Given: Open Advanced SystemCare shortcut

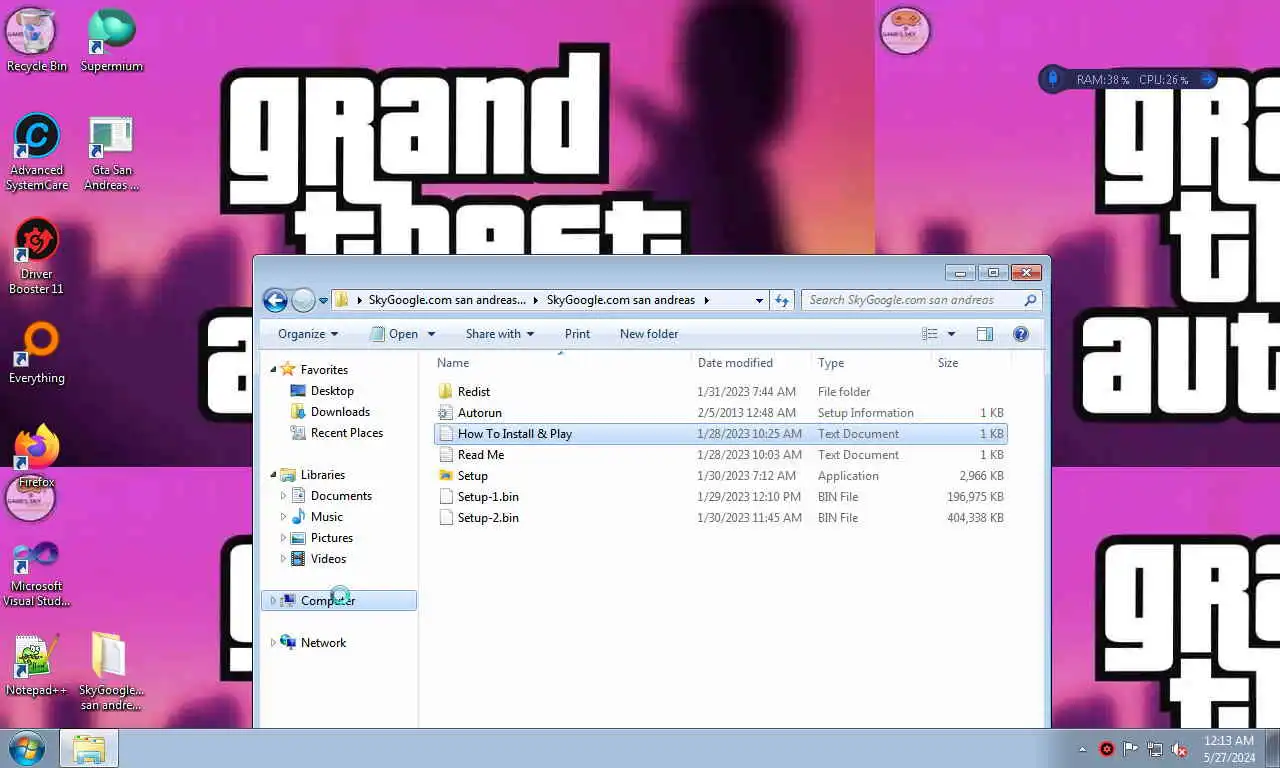Looking at the screenshot, I should click(37, 152).
